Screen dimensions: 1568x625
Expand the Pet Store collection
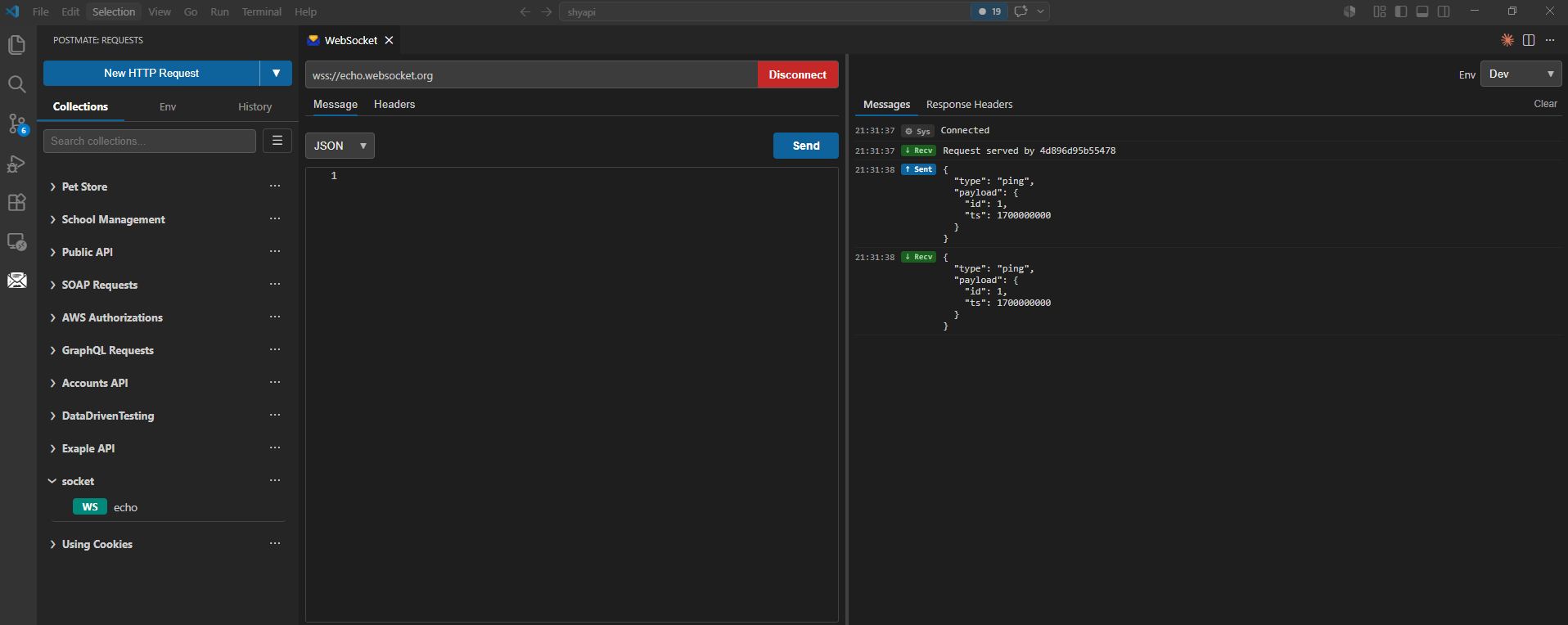(x=52, y=187)
